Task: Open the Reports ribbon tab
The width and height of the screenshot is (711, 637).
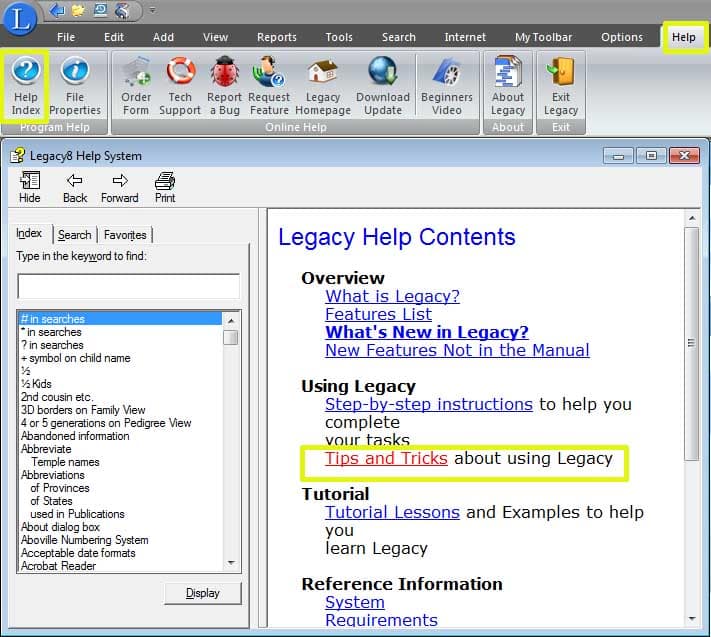Action: 277,37
